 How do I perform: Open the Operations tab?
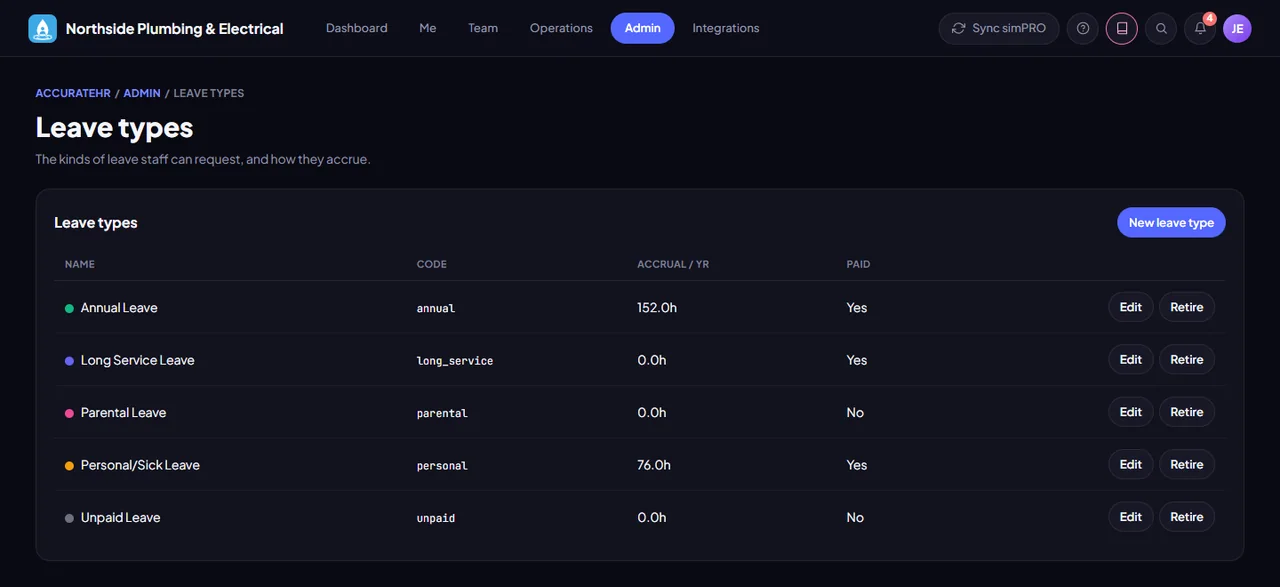(x=561, y=28)
